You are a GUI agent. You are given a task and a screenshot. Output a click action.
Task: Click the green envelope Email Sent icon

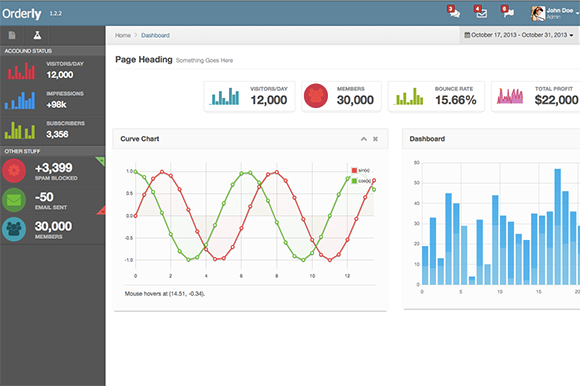tap(14, 200)
